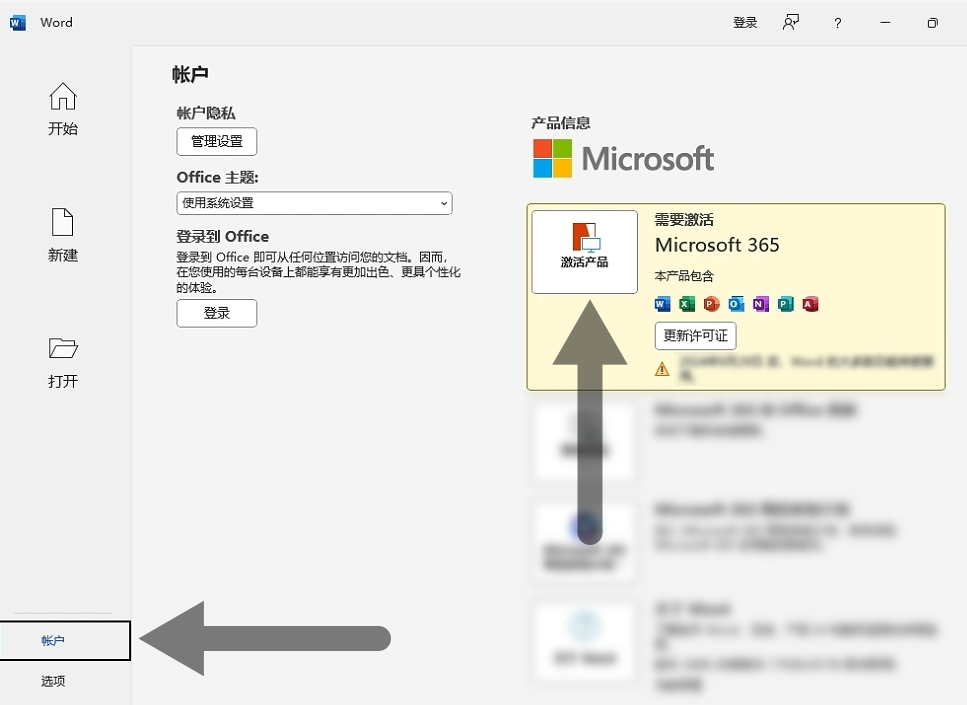The height and width of the screenshot is (705, 967).
Task: Click the PowerPoint icon in product list
Action: click(x=712, y=304)
